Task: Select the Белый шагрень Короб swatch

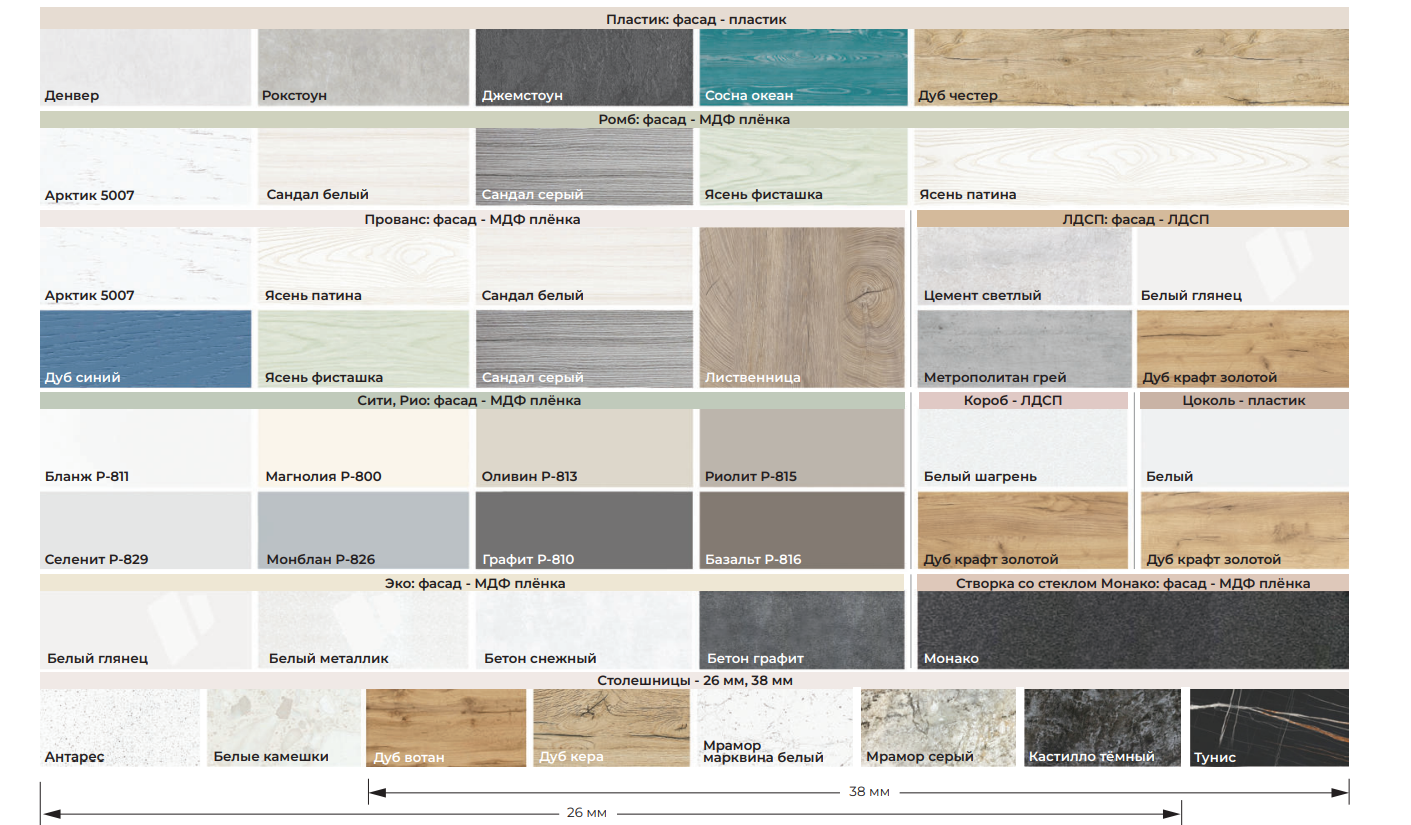Action: (1023, 448)
